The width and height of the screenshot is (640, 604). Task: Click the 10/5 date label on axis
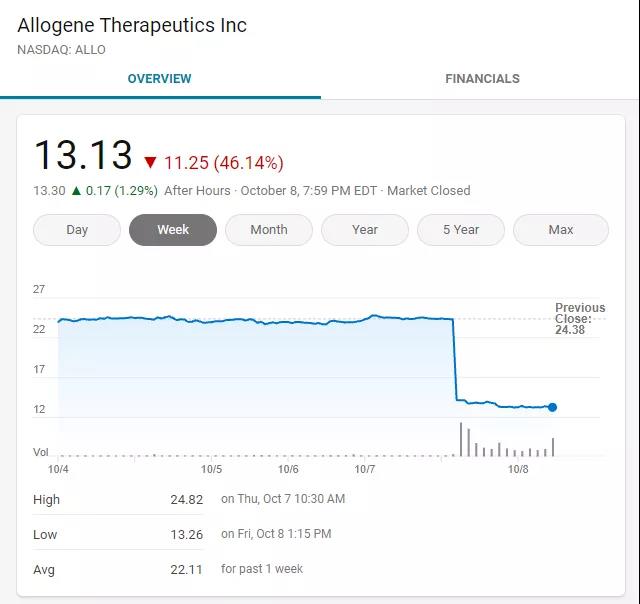212,469
